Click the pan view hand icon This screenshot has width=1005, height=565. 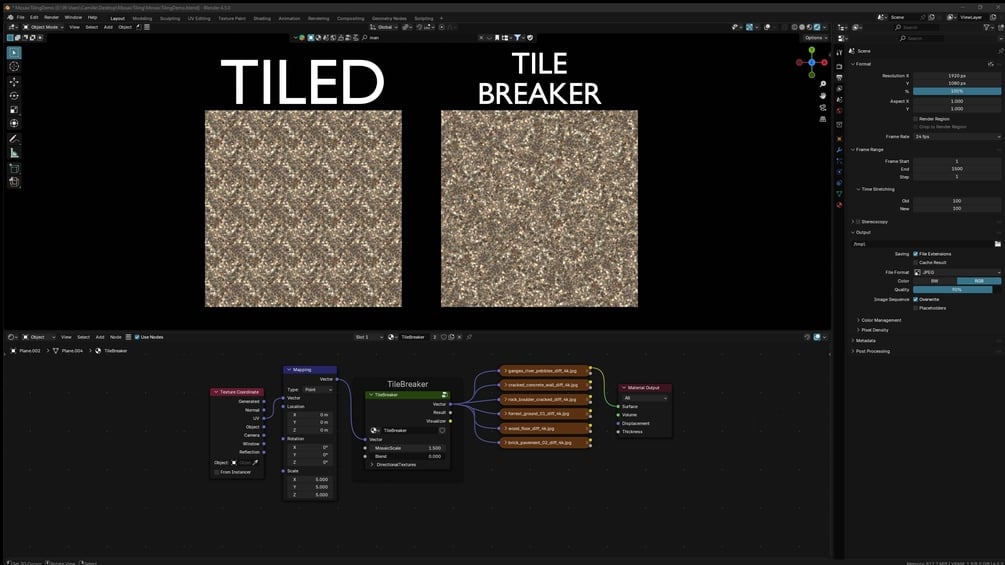823,96
